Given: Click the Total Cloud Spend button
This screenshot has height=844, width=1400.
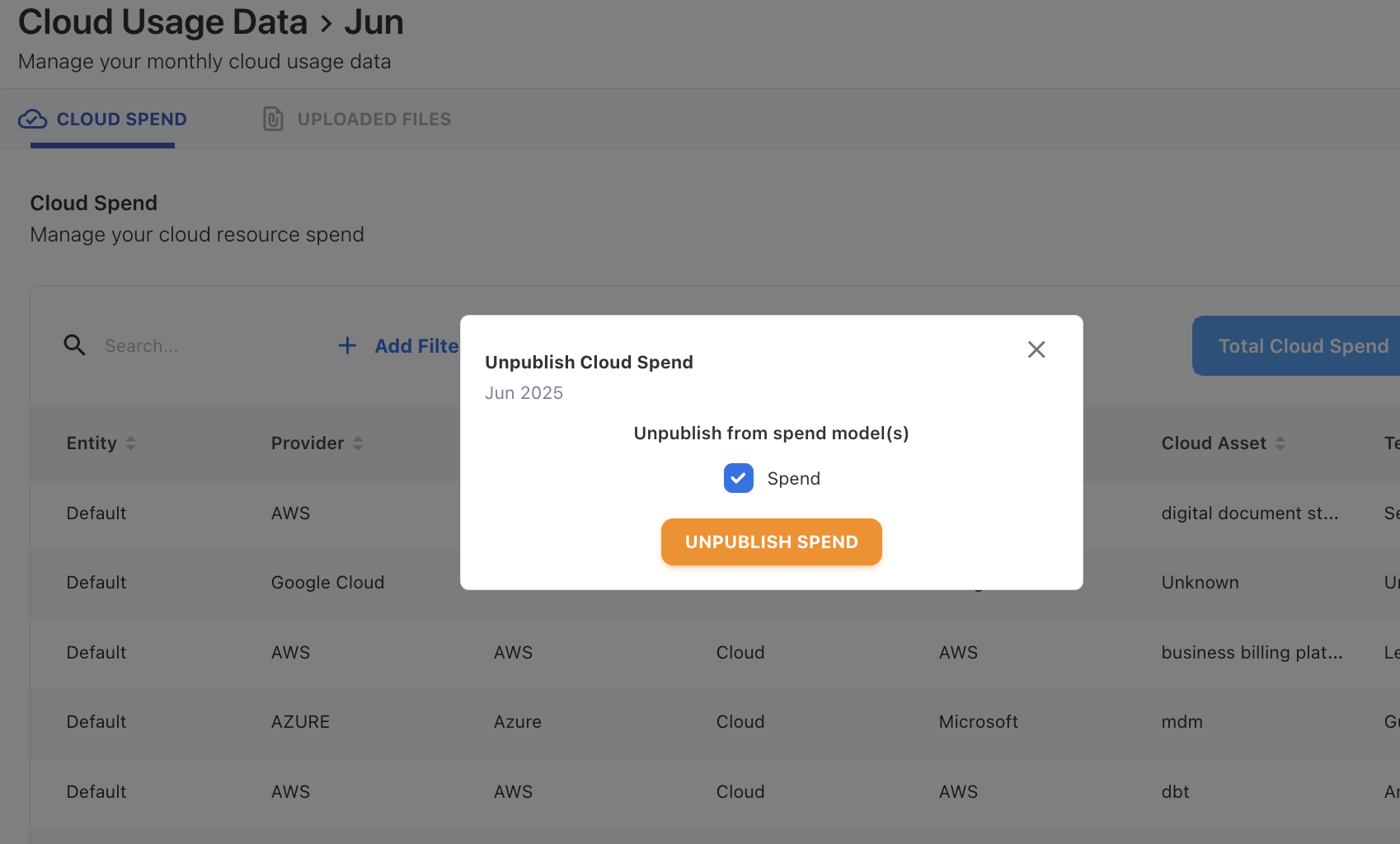Looking at the screenshot, I should click(1303, 345).
